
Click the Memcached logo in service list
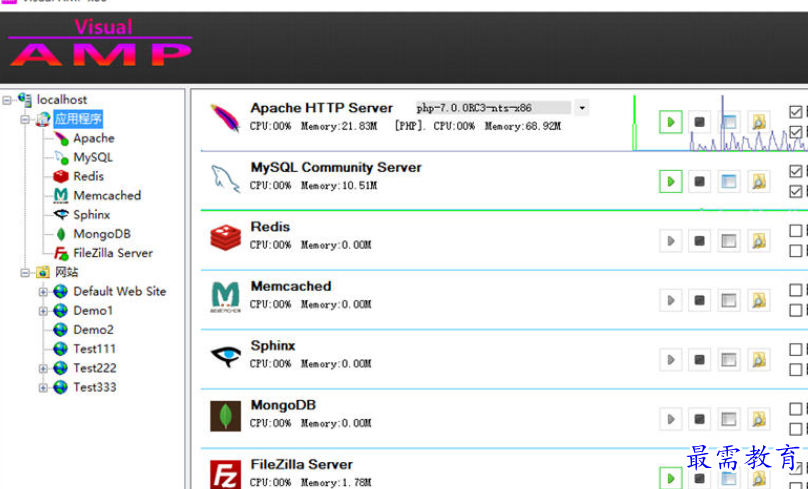click(225, 297)
